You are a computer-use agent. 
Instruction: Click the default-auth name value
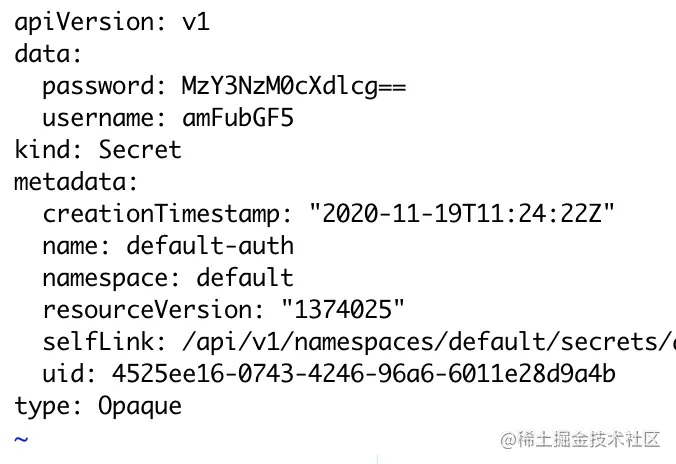point(209,246)
